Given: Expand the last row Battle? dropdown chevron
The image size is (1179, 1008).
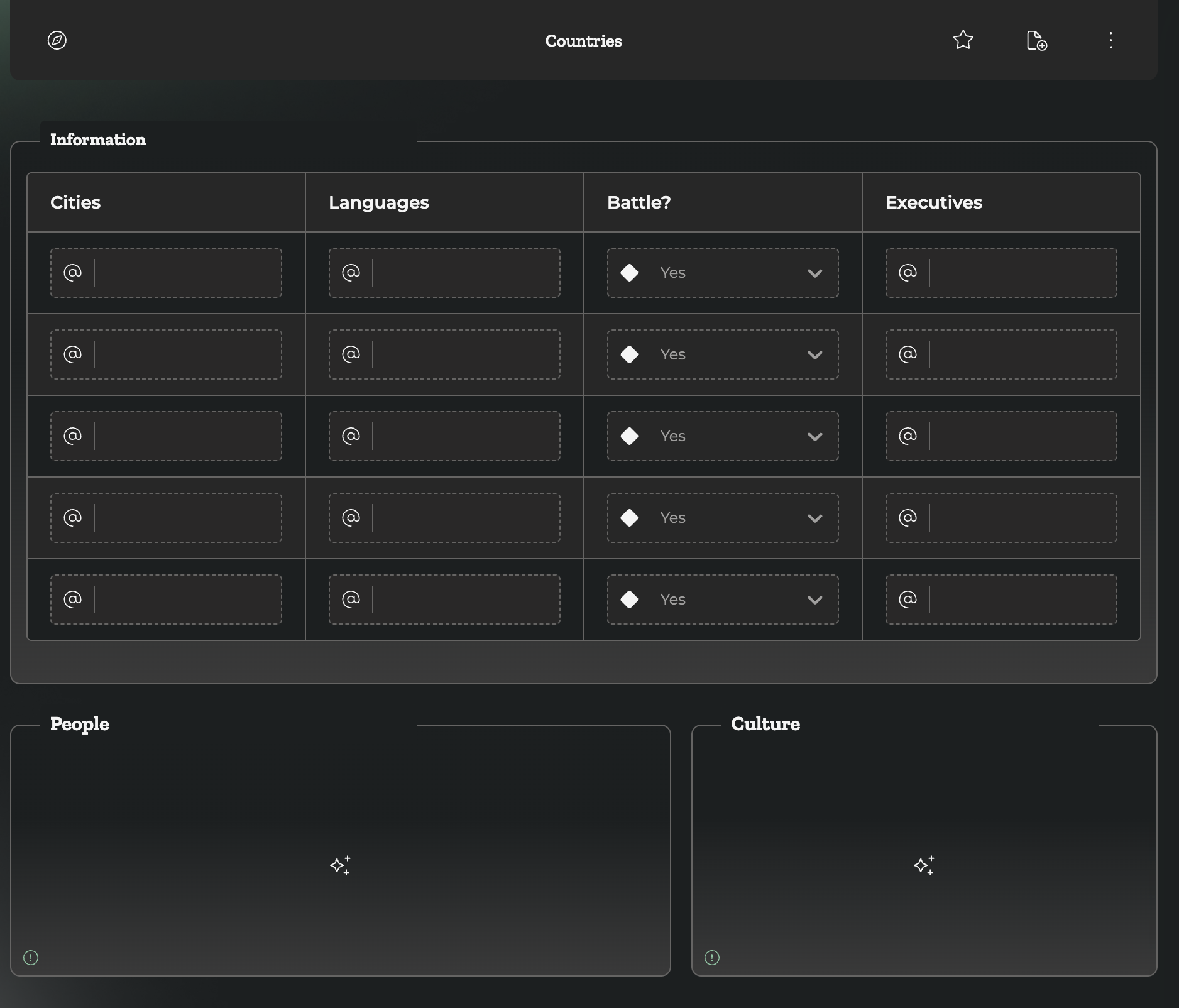Looking at the screenshot, I should tap(814, 600).
